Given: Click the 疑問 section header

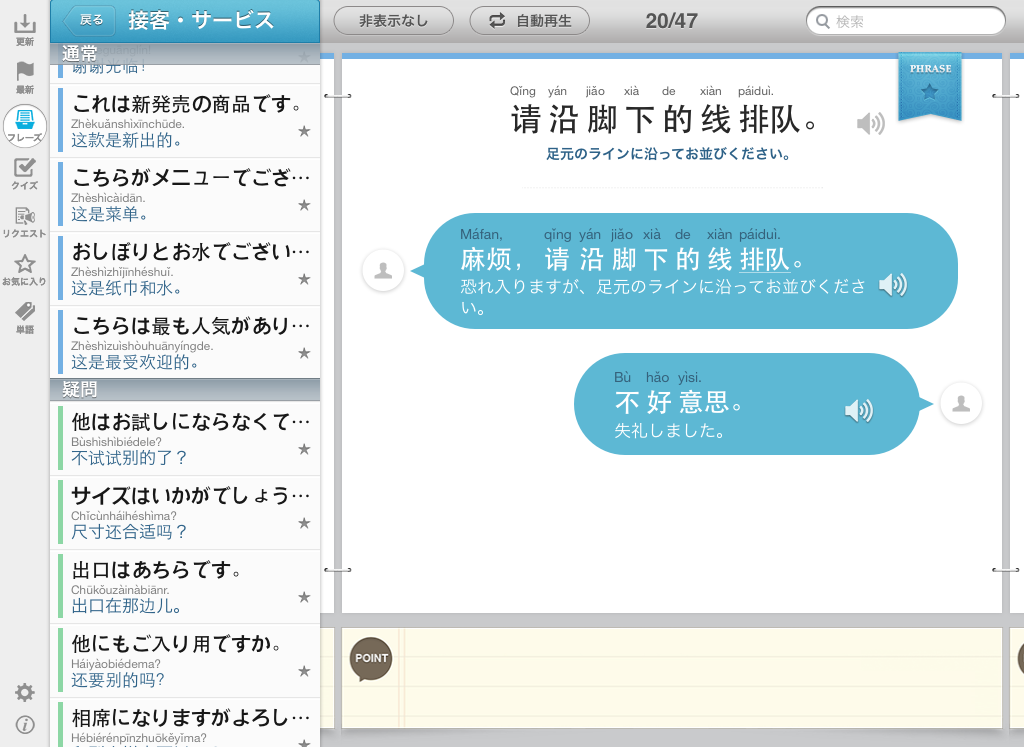Looking at the screenshot, I should click(185, 390).
